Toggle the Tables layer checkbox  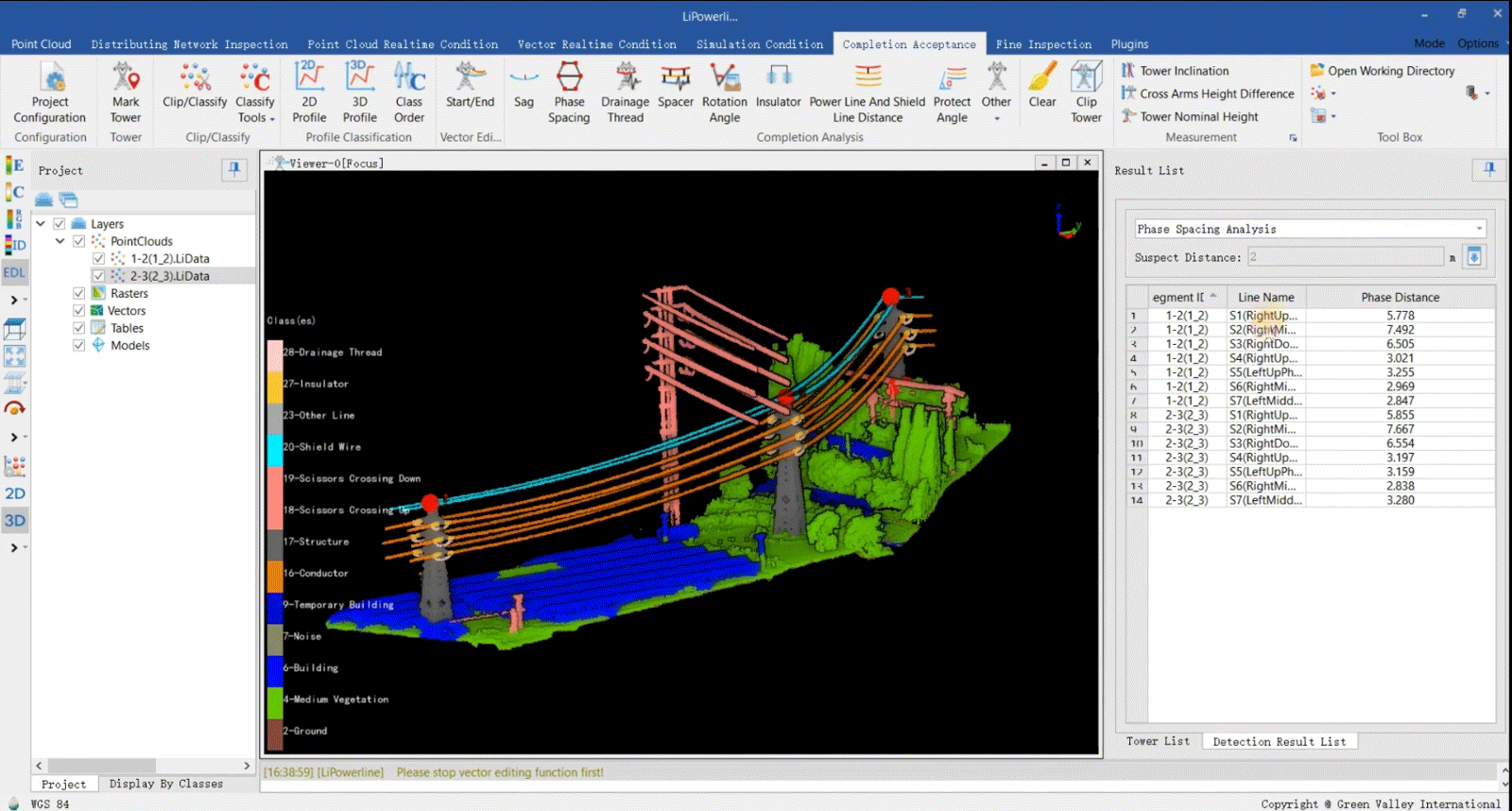[78, 328]
